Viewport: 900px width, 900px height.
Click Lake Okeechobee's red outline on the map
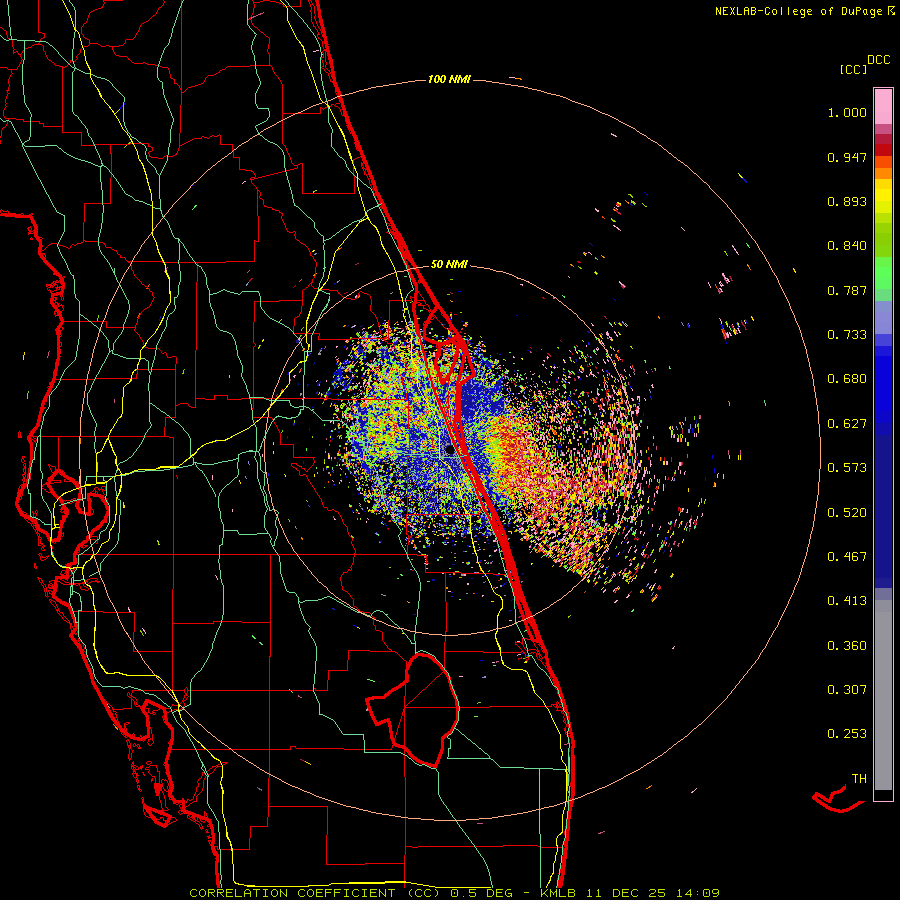click(414, 711)
